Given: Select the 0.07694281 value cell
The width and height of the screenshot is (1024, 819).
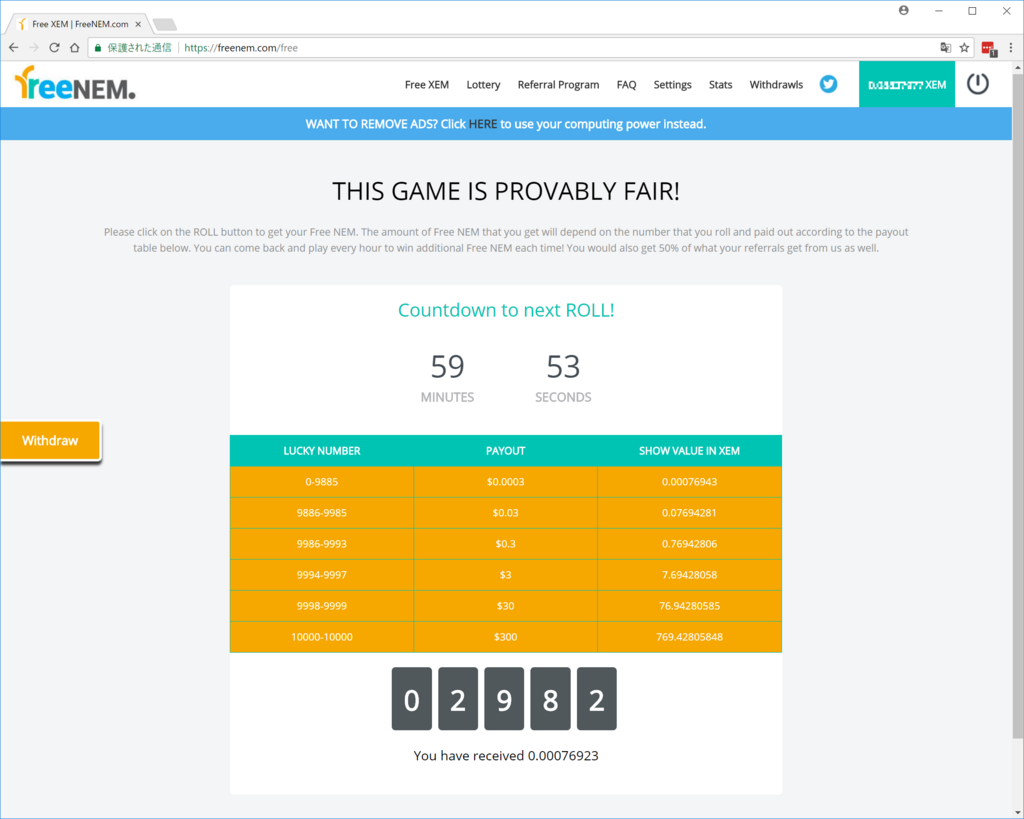Looking at the screenshot, I should pos(690,513).
